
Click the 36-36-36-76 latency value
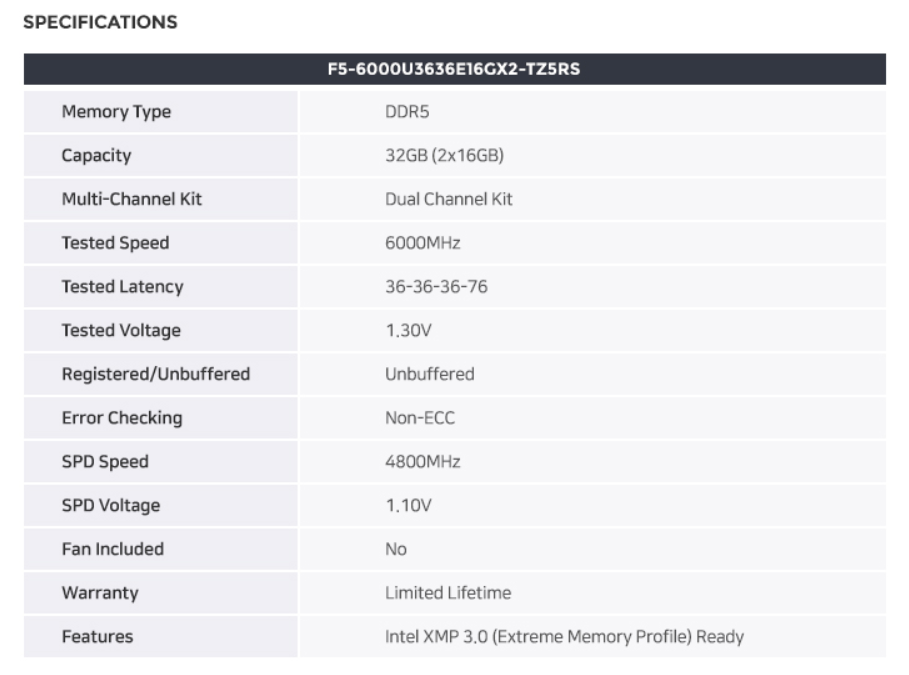pos(437,287)
